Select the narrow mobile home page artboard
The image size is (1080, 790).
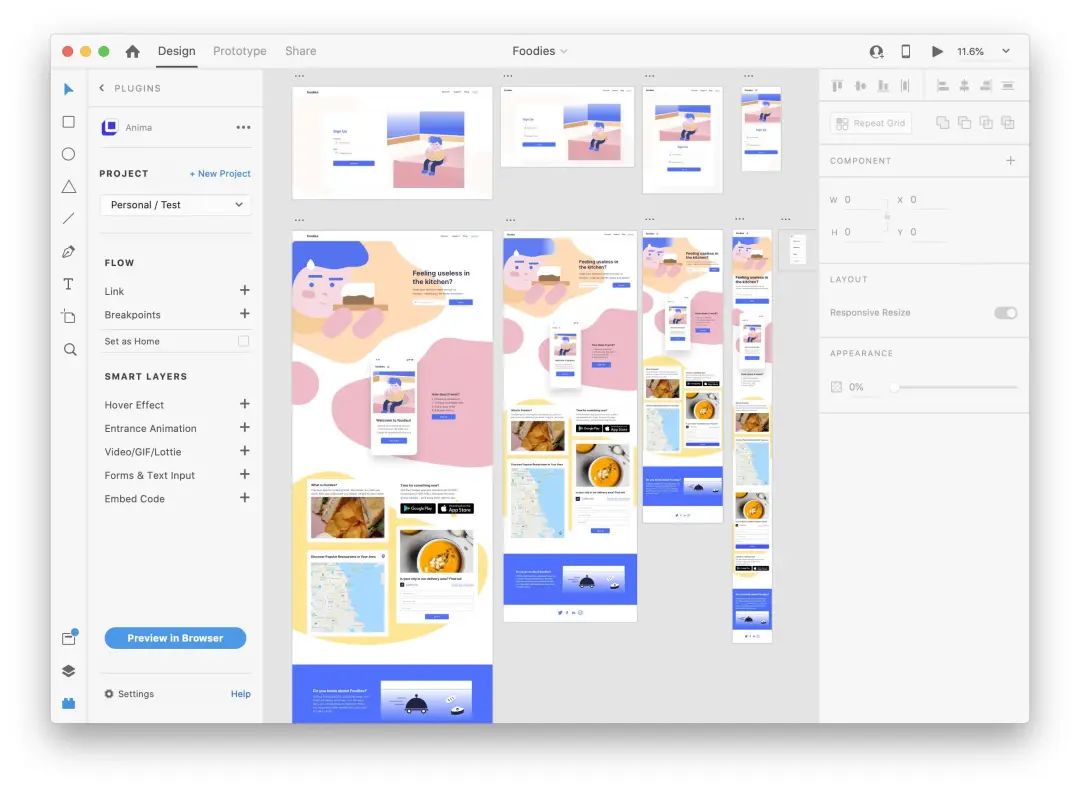(752, 436)
